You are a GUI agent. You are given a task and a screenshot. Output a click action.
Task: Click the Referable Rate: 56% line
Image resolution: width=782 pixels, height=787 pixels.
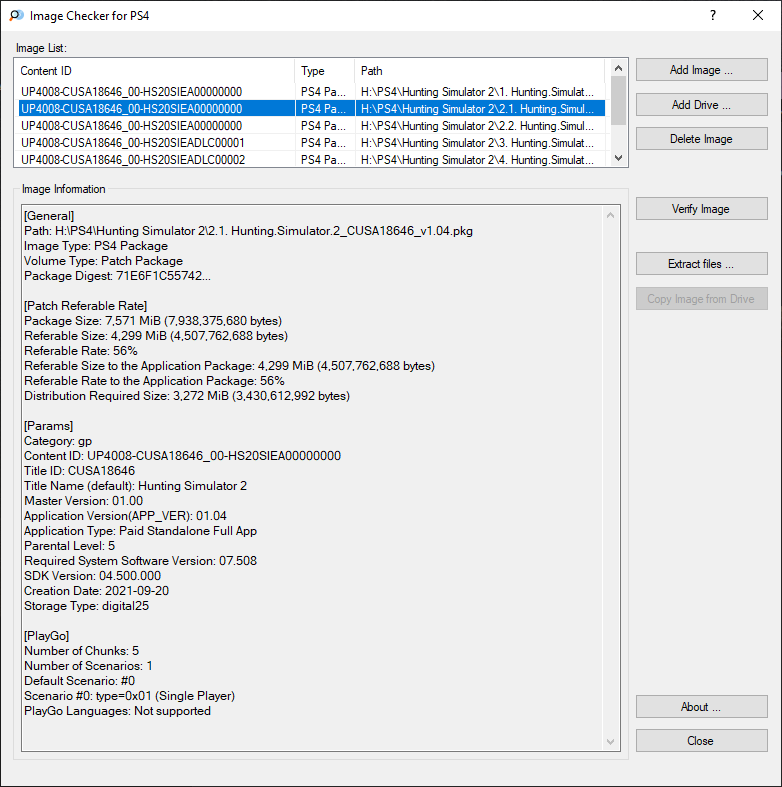(x=81, y=350)
